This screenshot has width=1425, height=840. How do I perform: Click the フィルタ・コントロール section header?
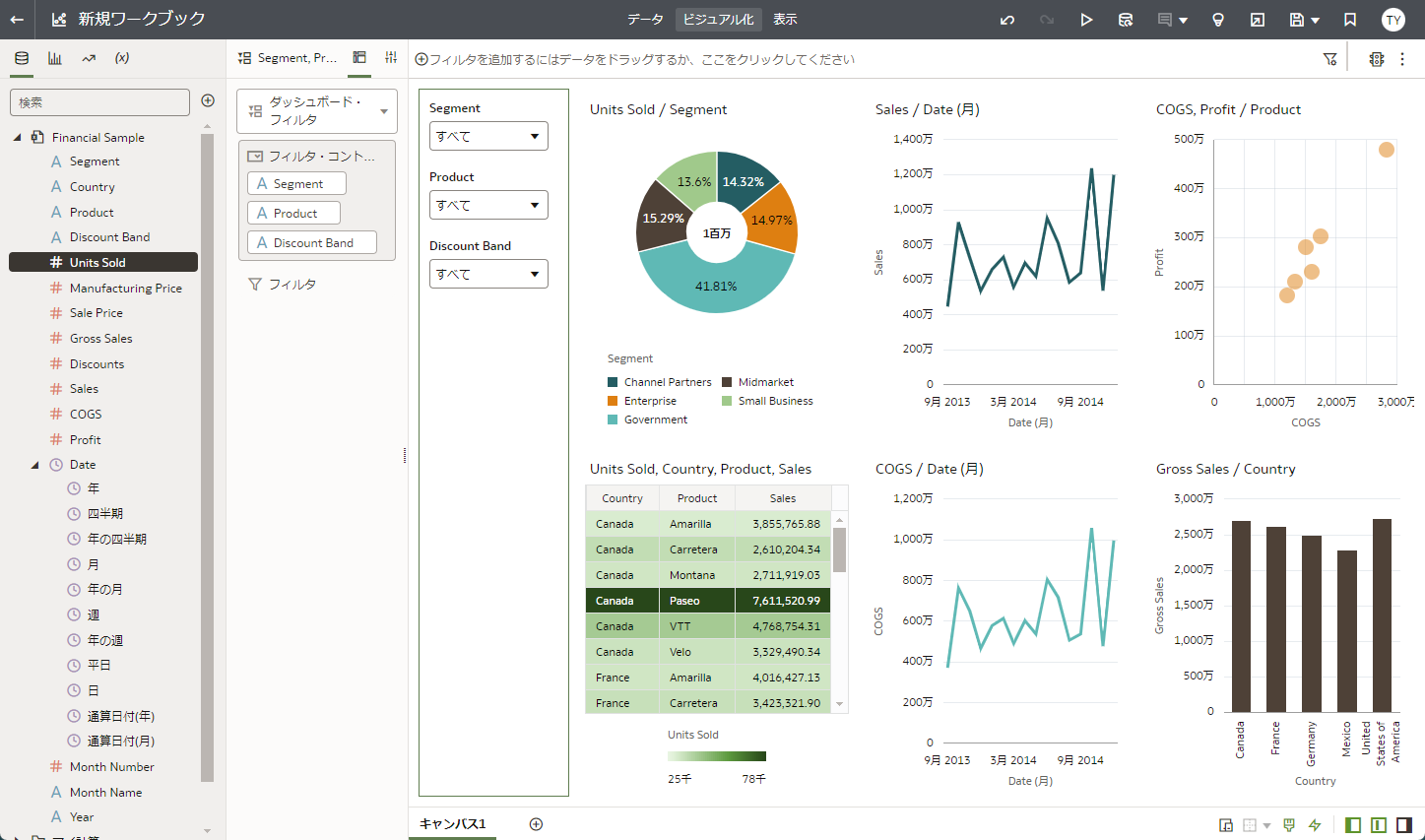pos(316,156)
